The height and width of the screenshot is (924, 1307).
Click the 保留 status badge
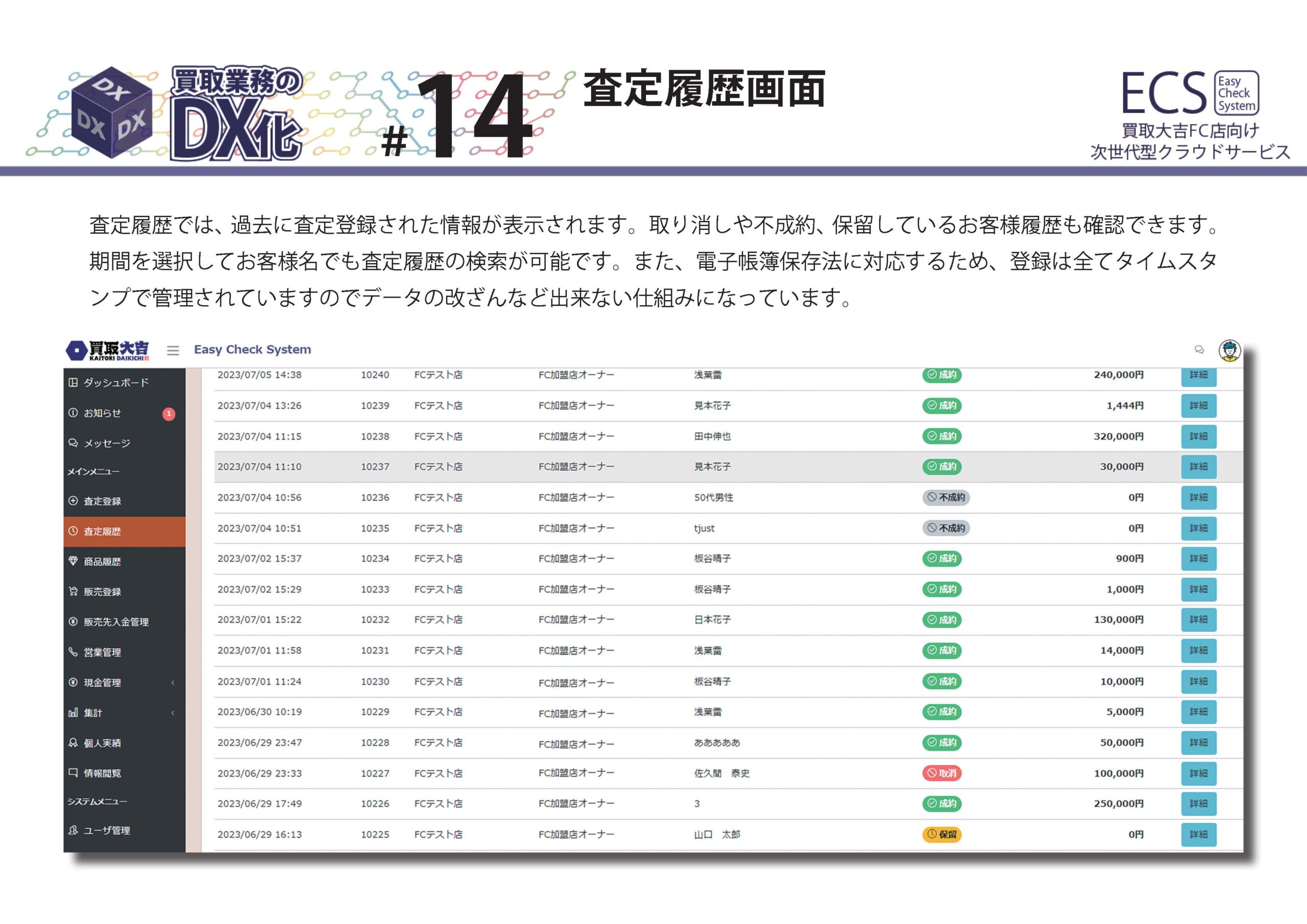(x=941, y=835)
